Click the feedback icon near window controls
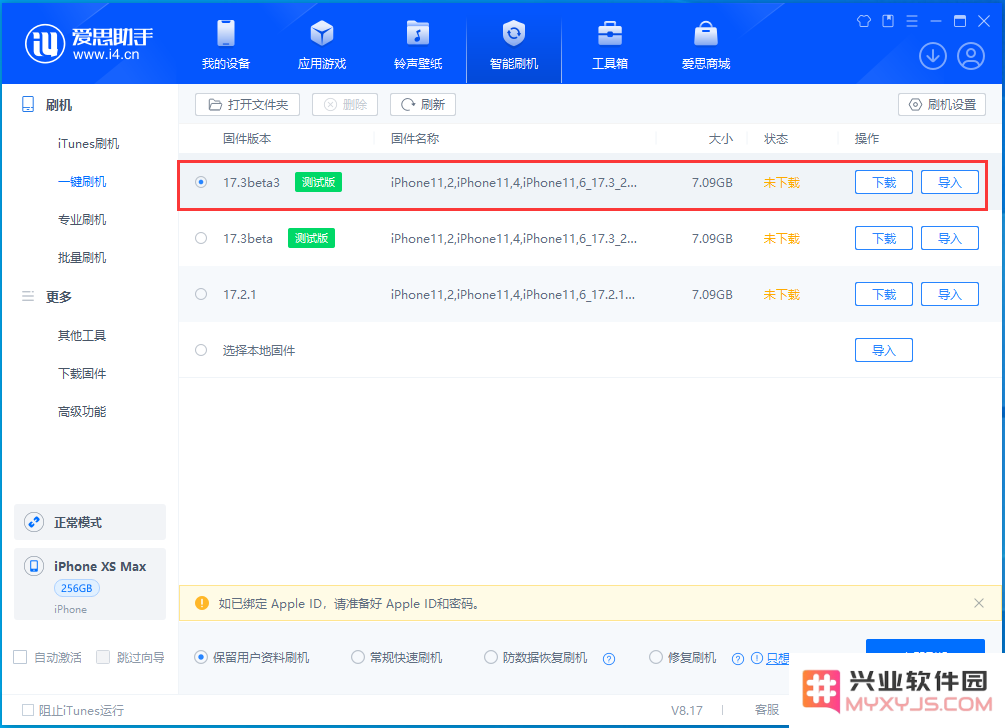The height and width of the screenshot is (728, 1005). coord(888,21)
